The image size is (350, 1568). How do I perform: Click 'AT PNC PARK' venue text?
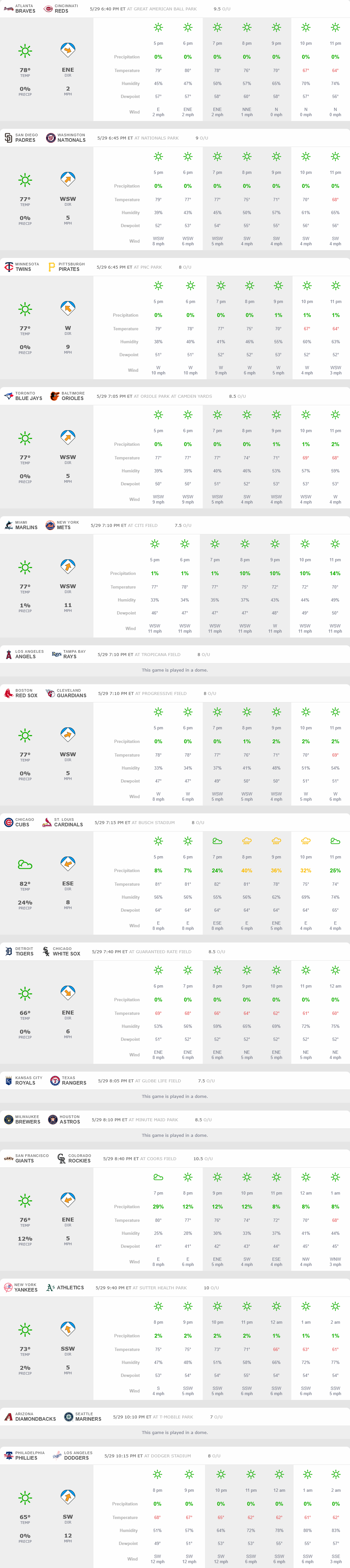[148, 267]
